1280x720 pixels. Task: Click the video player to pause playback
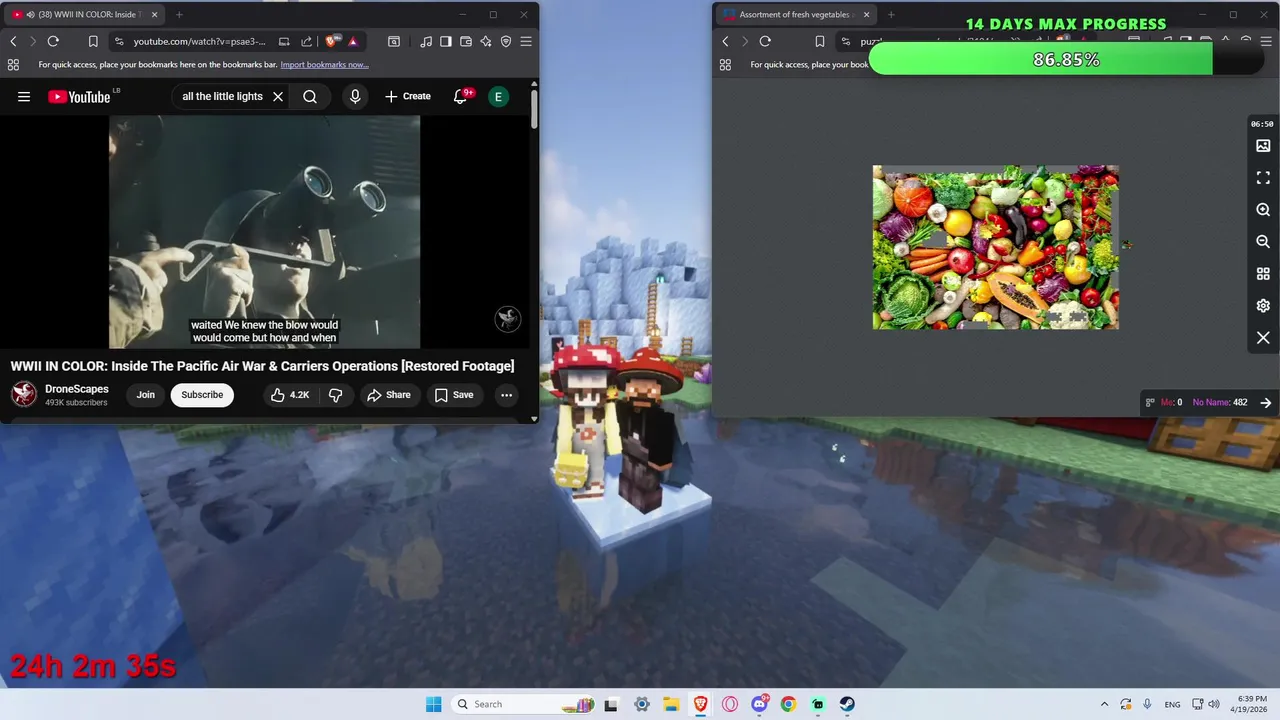coord(264,232)
